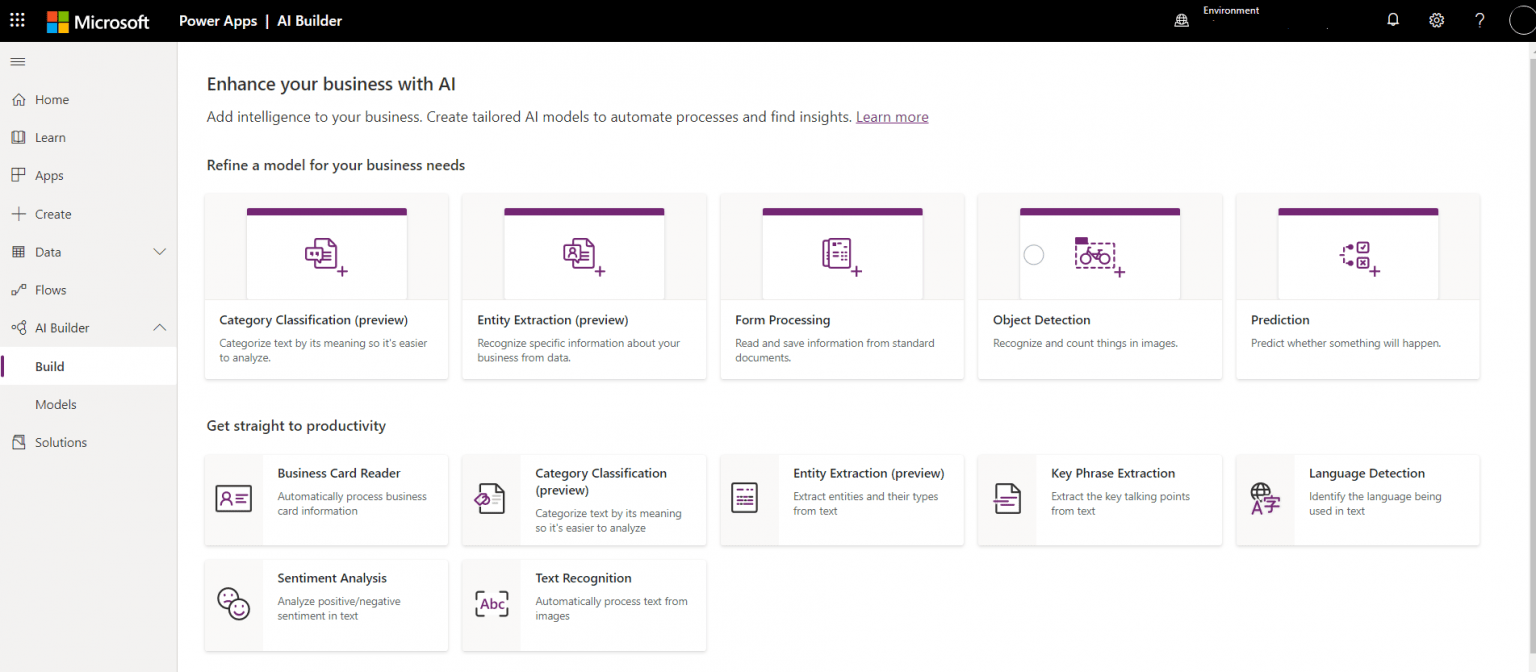Open the environment picker icon
Viewport: 1536px width, 672px height.
click(x=1181, y=20)
